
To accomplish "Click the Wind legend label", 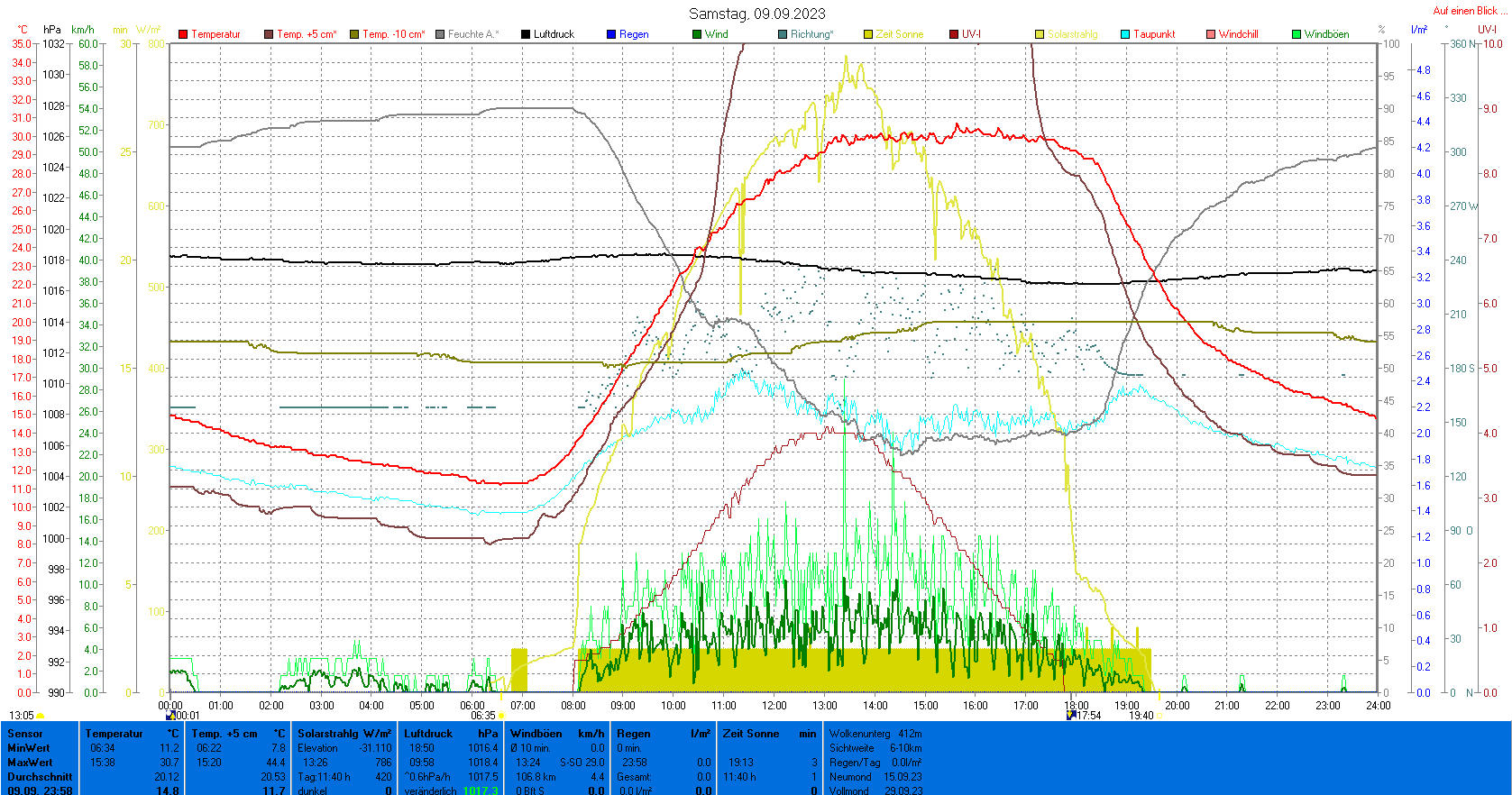I will pos(717,34).
